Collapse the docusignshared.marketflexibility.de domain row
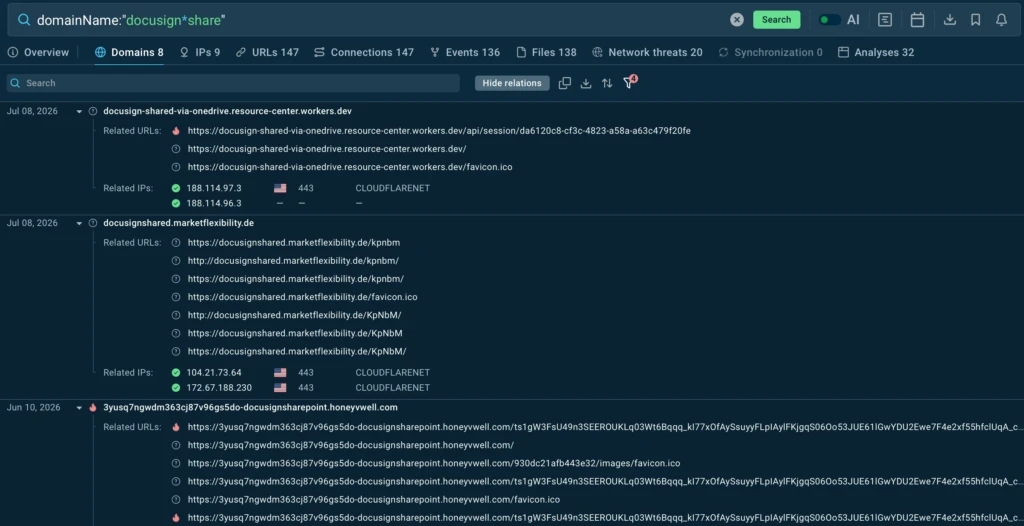The width and height of the screenshot is (1024, 526). (x=79, y=223)
